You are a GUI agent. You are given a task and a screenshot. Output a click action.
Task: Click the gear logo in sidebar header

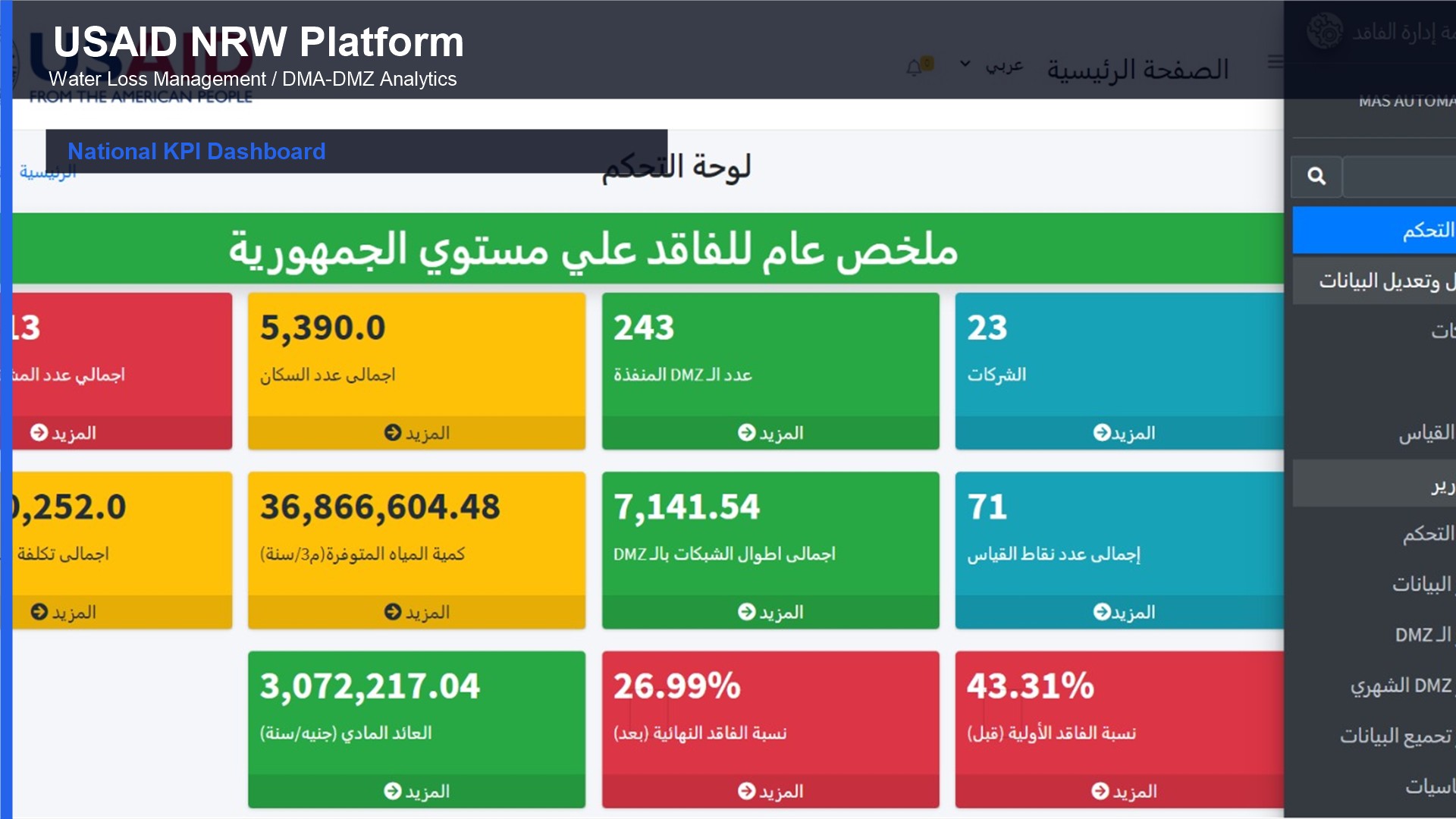point(1325,31)
